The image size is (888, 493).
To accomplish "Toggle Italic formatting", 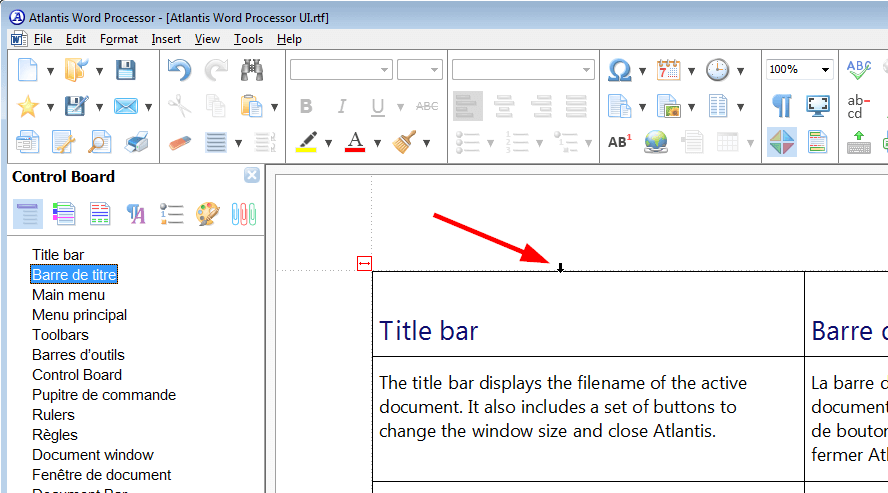I will click(x=341, y=106).
